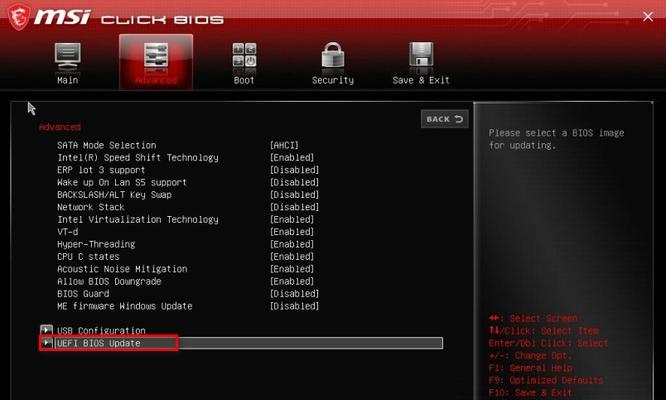Image resolution: width=666 pixels, height=400 pixels.
Task: Open USB Configuration submenu
Action: (x=101, y=330)
